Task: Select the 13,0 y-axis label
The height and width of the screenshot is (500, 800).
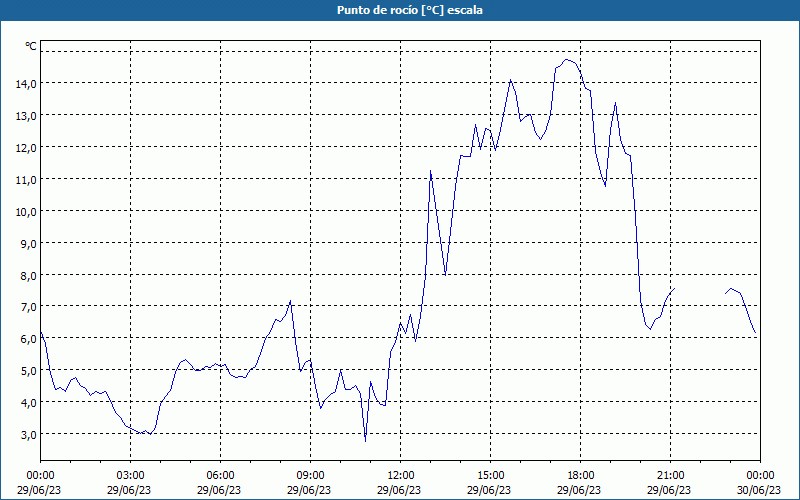Action: 26,116
